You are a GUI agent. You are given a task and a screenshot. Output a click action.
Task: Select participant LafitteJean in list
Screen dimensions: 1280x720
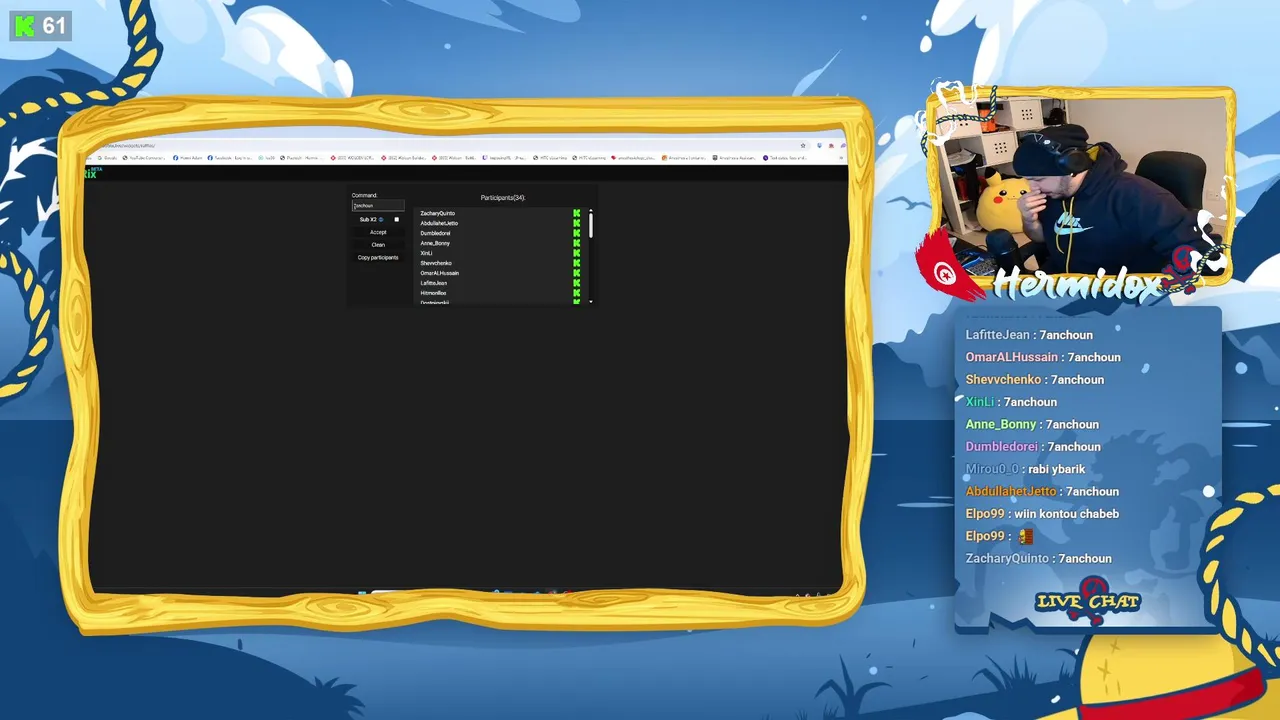(434, 283)
